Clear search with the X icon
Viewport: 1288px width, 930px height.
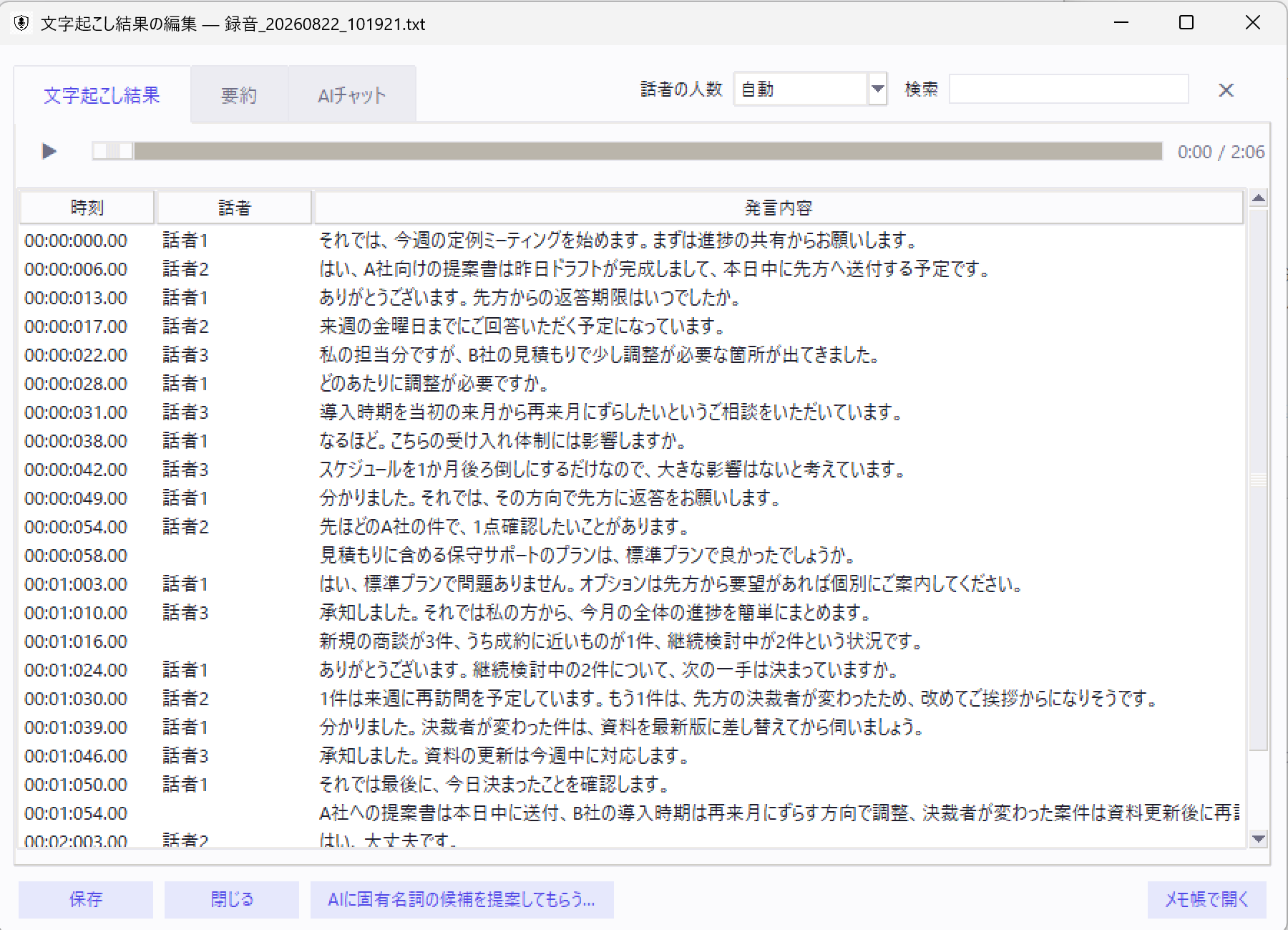tap(1226, 90)
